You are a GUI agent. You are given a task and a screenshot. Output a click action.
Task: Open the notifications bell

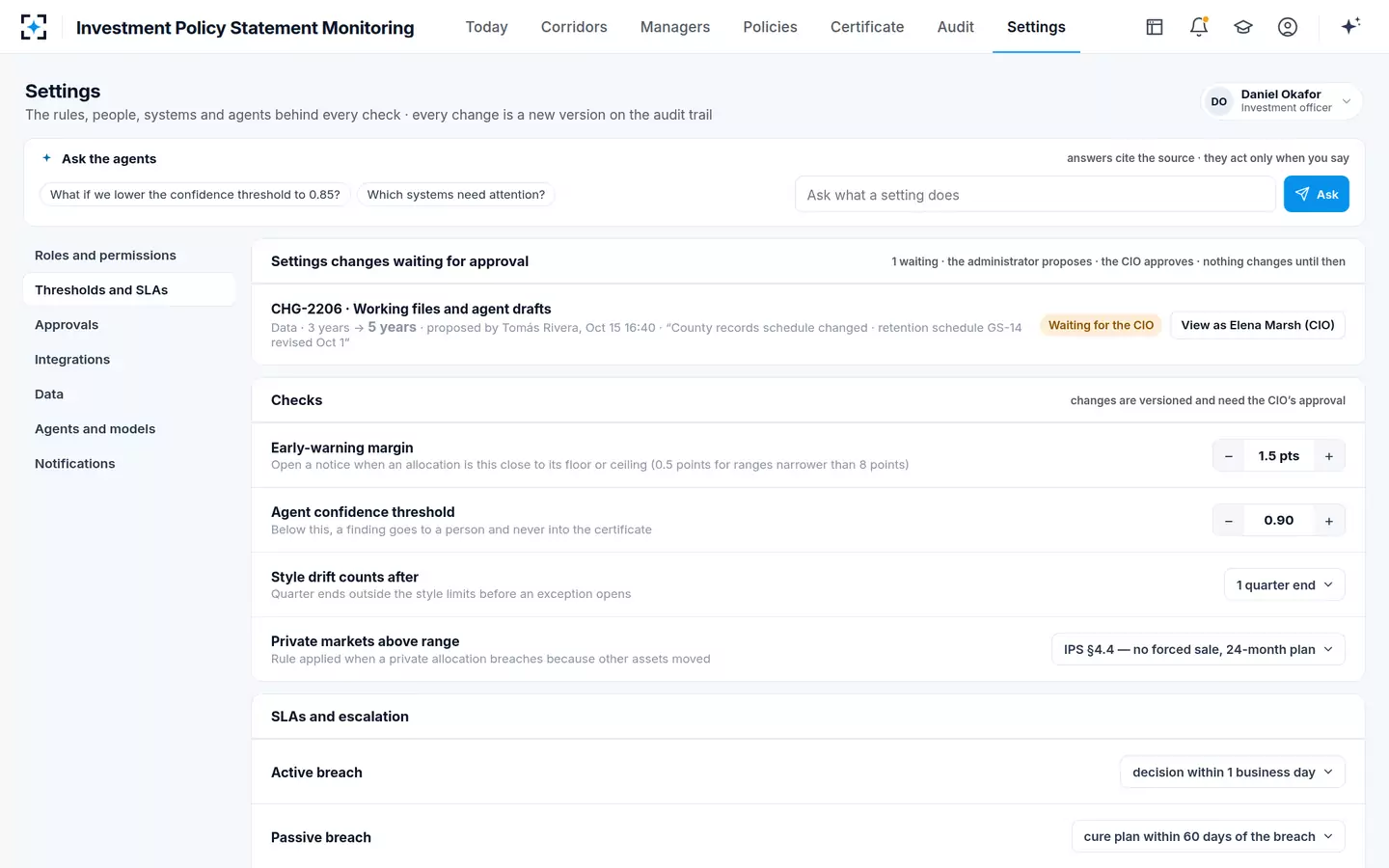pyautogui.click(x=1199, y=27)
